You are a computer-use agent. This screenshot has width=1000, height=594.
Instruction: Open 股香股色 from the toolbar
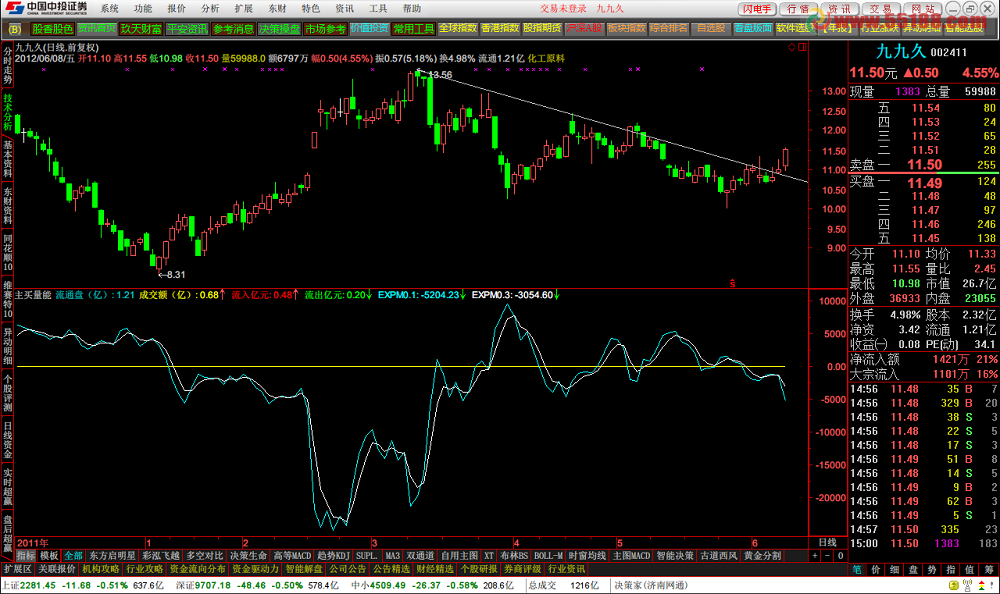pyautogui.click(x=53, y=29)
